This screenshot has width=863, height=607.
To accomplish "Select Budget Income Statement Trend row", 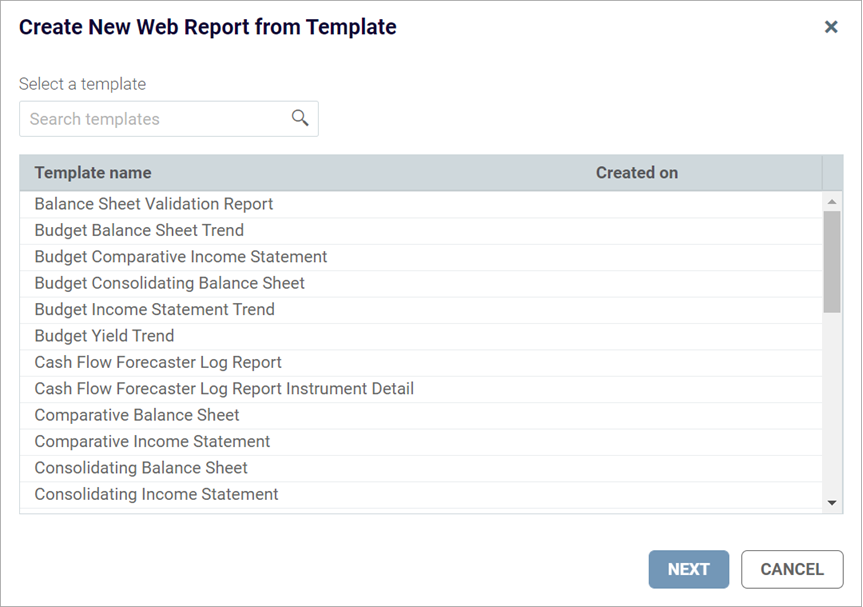I will 154,310.
